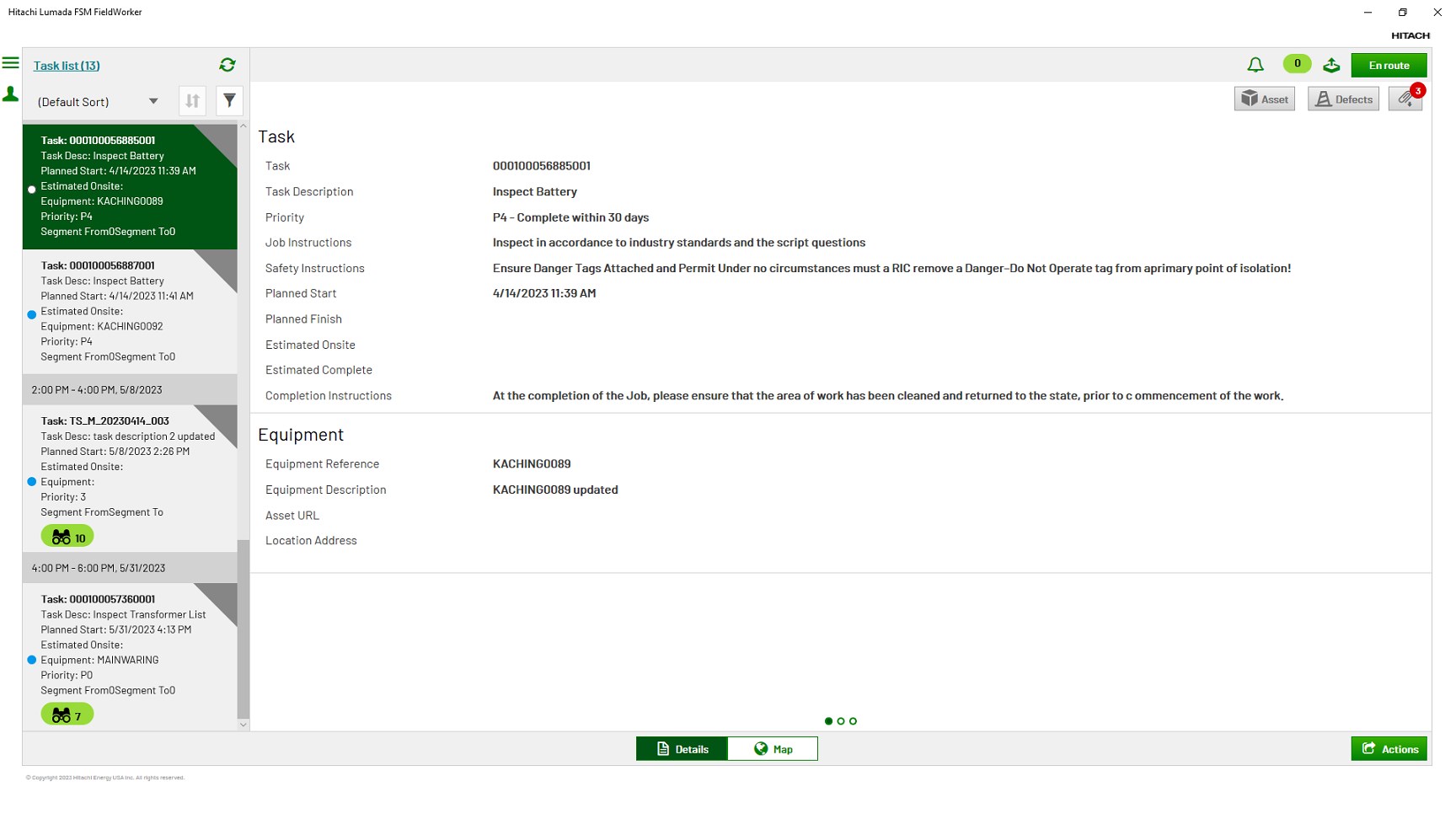Viewport: 1456px width, 819px height.
Task: Click the Equipment Reference value KACHING0089
Action: [532, 464]
